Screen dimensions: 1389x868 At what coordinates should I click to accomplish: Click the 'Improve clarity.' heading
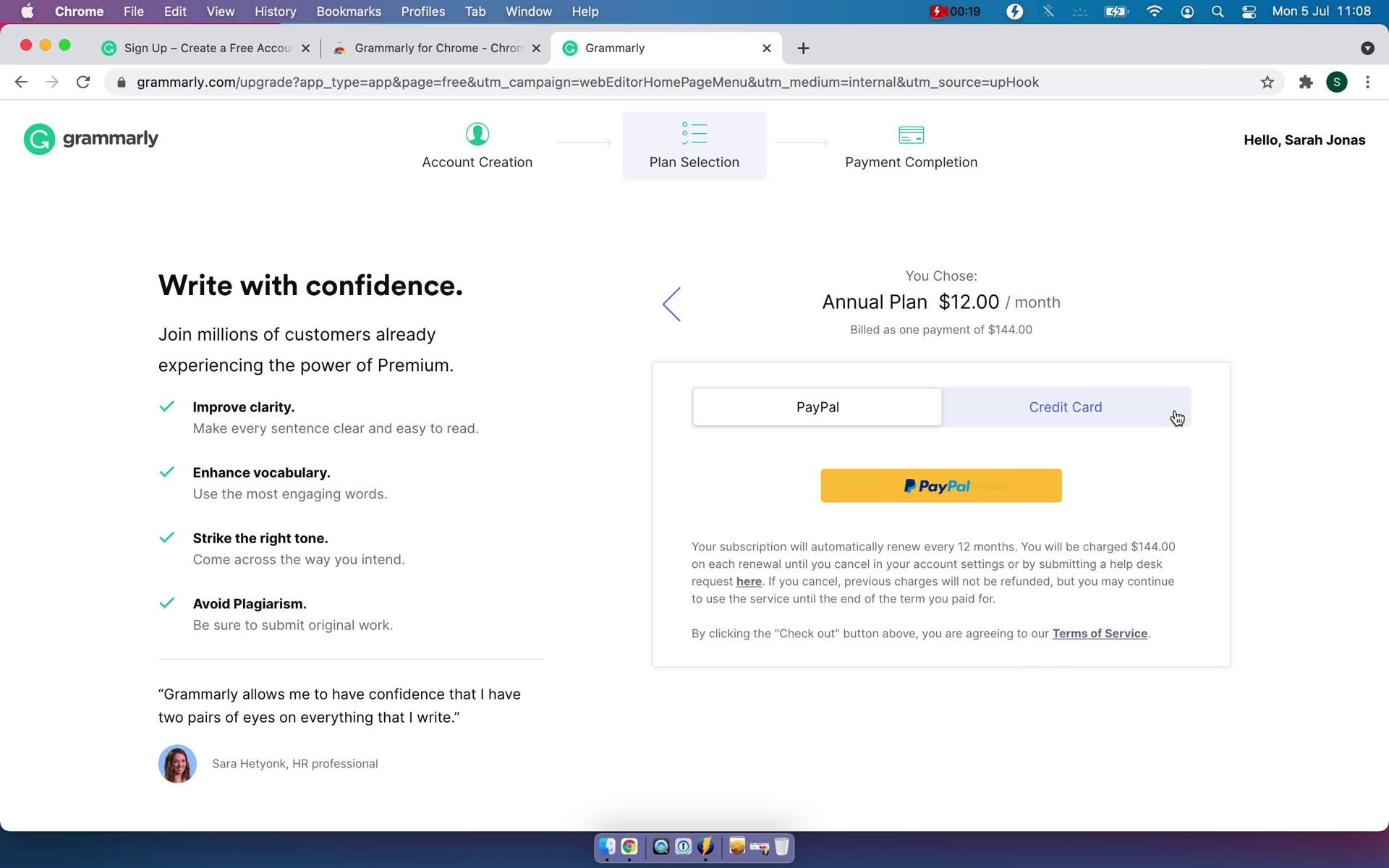click(244, 407)
